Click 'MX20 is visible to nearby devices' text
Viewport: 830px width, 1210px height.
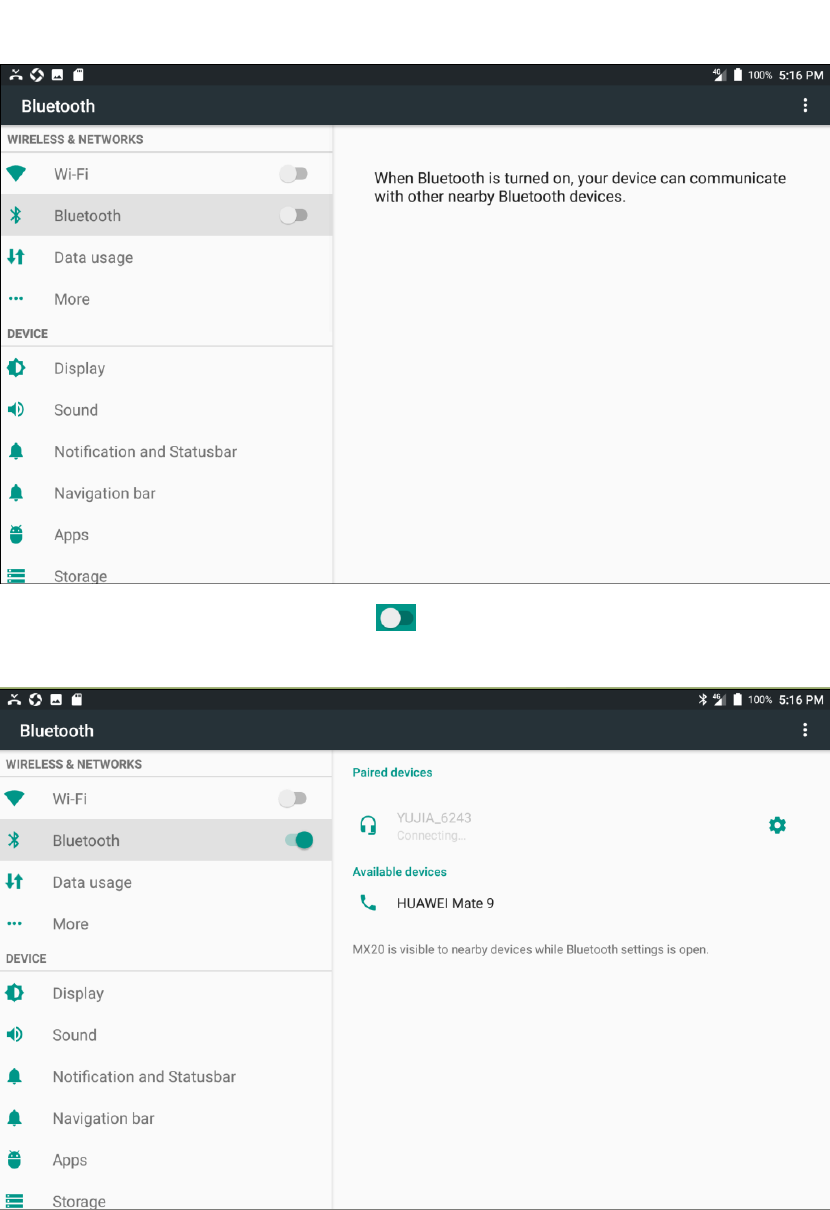(531, 949)
